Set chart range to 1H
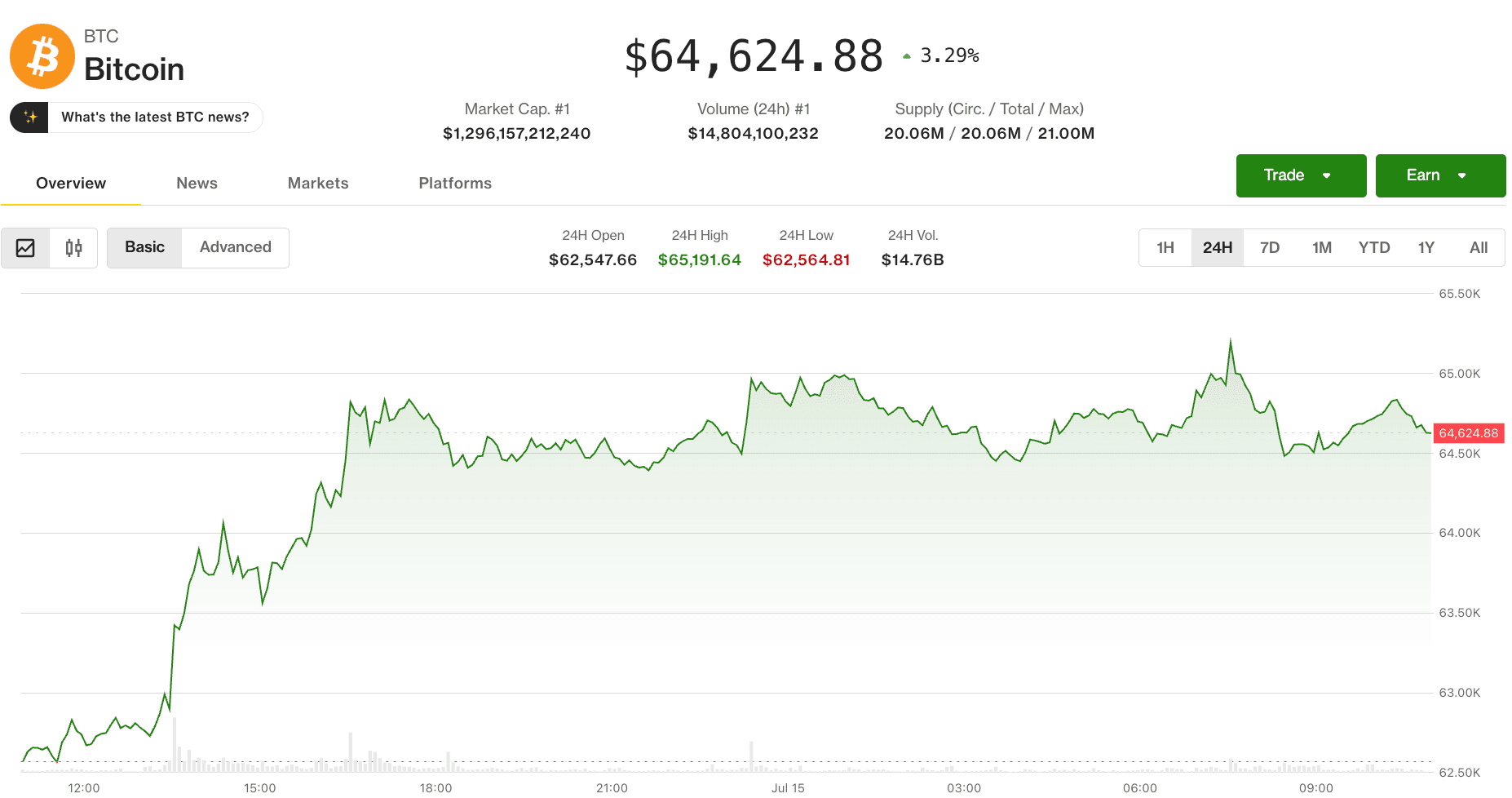The width and height of the screenshot is (1512, 798). tap(1165, 248)
